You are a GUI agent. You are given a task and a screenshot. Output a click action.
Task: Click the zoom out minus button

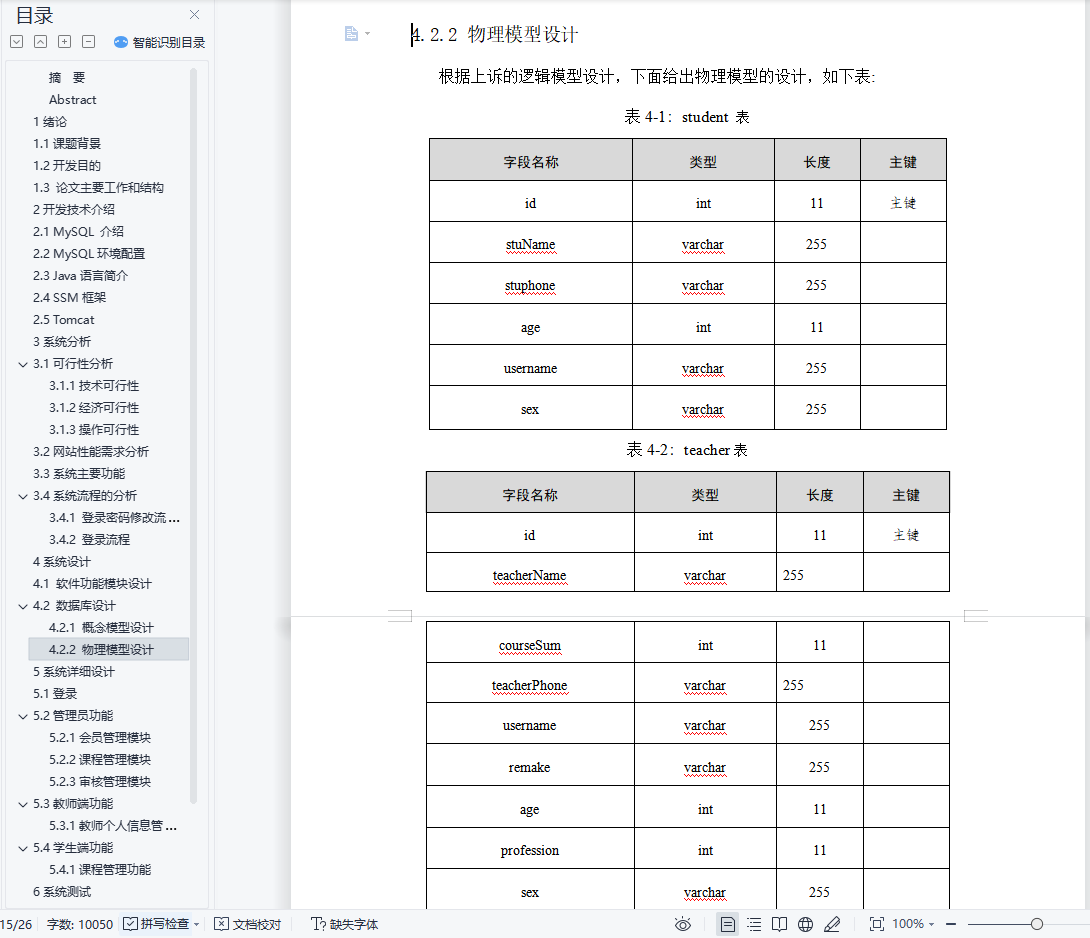(x=951, y=924)
